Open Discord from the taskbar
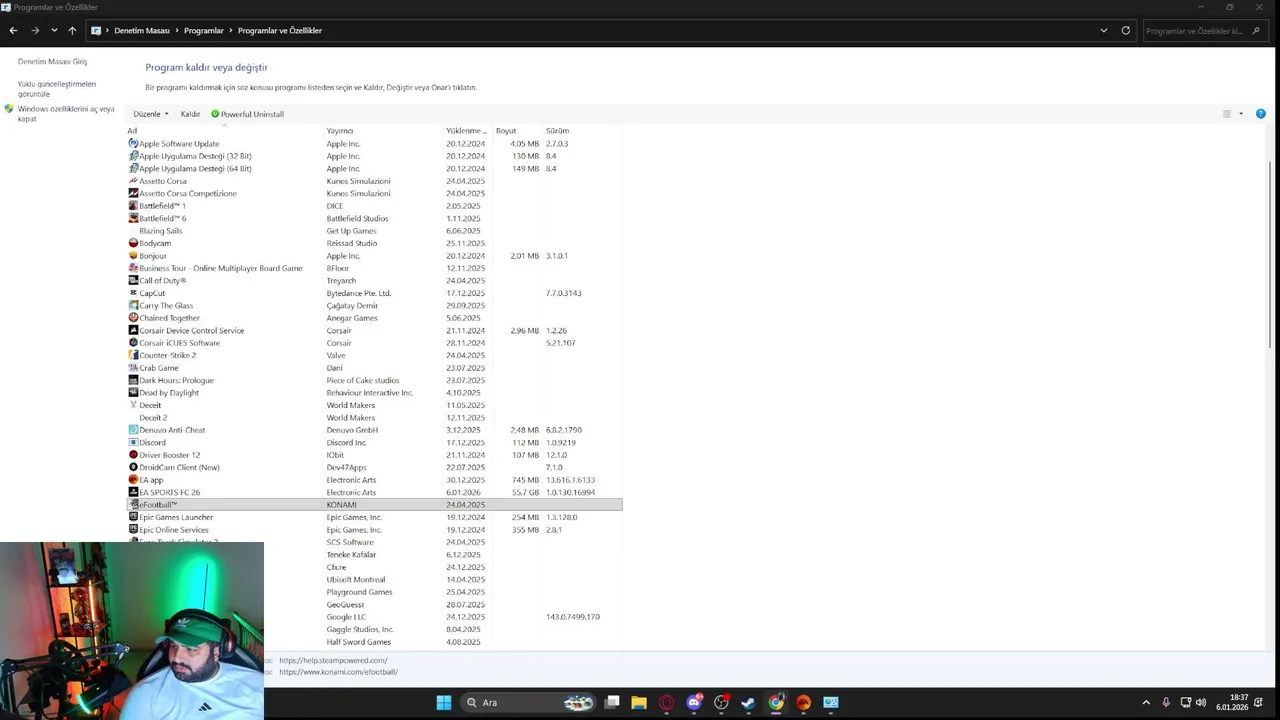Viewport: 1280px width, 720px height. pyautogui.click(x=694, y=702)
